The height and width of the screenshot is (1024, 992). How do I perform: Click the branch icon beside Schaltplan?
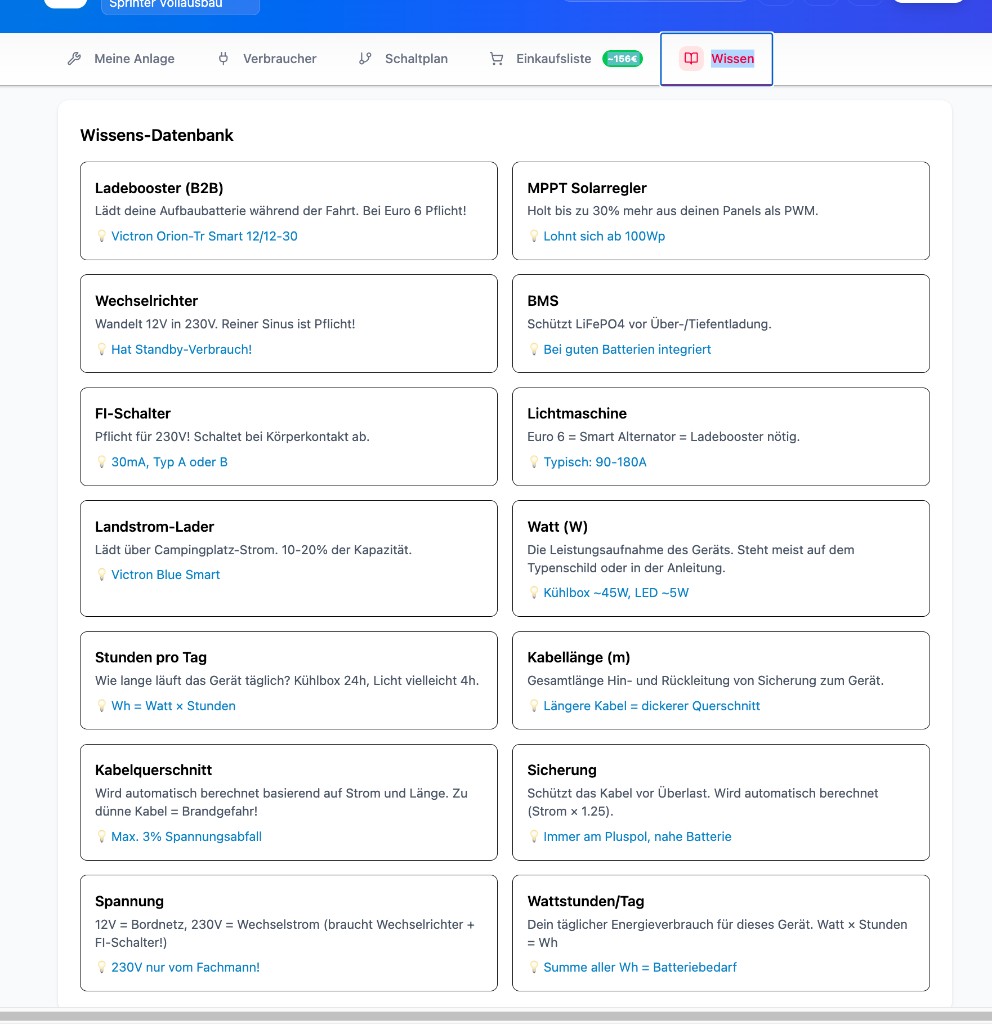[365, 59]
